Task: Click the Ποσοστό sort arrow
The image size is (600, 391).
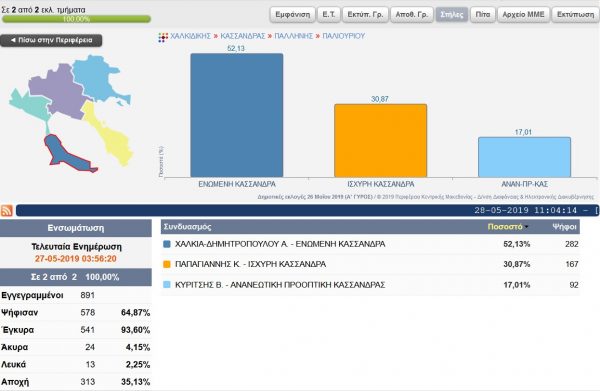Action: (x=527, y=227)
